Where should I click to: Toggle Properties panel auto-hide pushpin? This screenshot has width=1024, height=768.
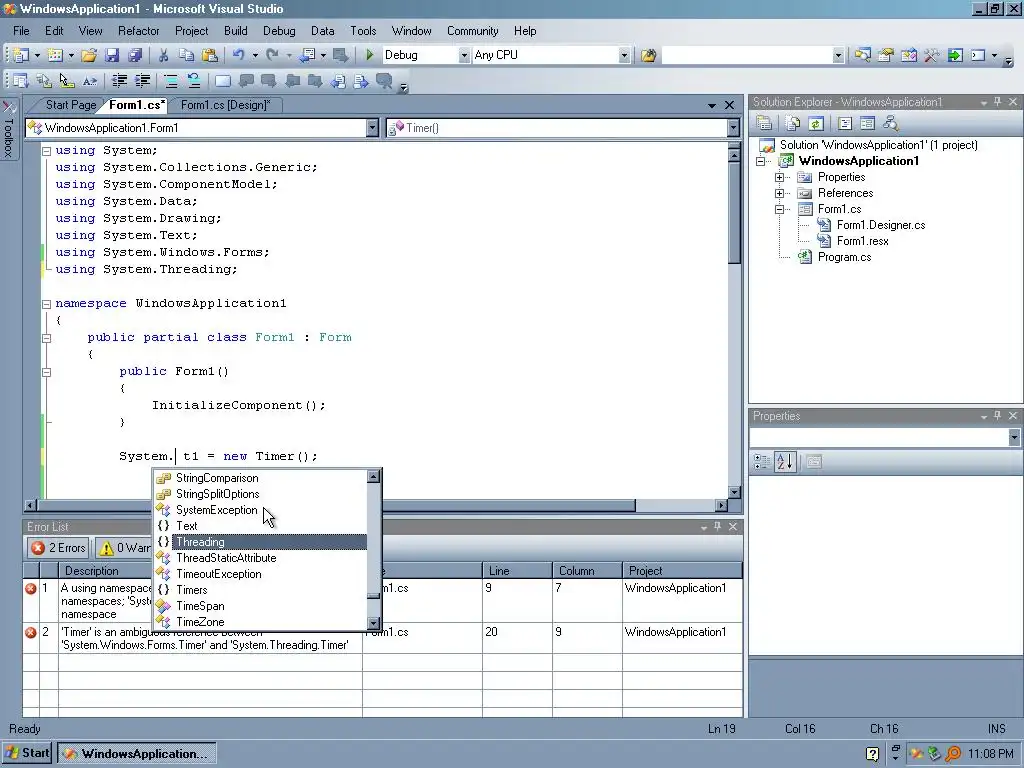997,416
